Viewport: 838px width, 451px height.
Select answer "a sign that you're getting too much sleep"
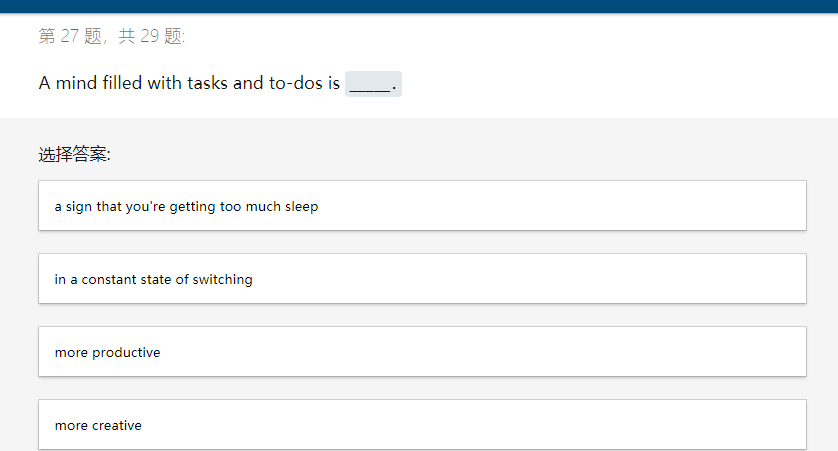(422, 206)
